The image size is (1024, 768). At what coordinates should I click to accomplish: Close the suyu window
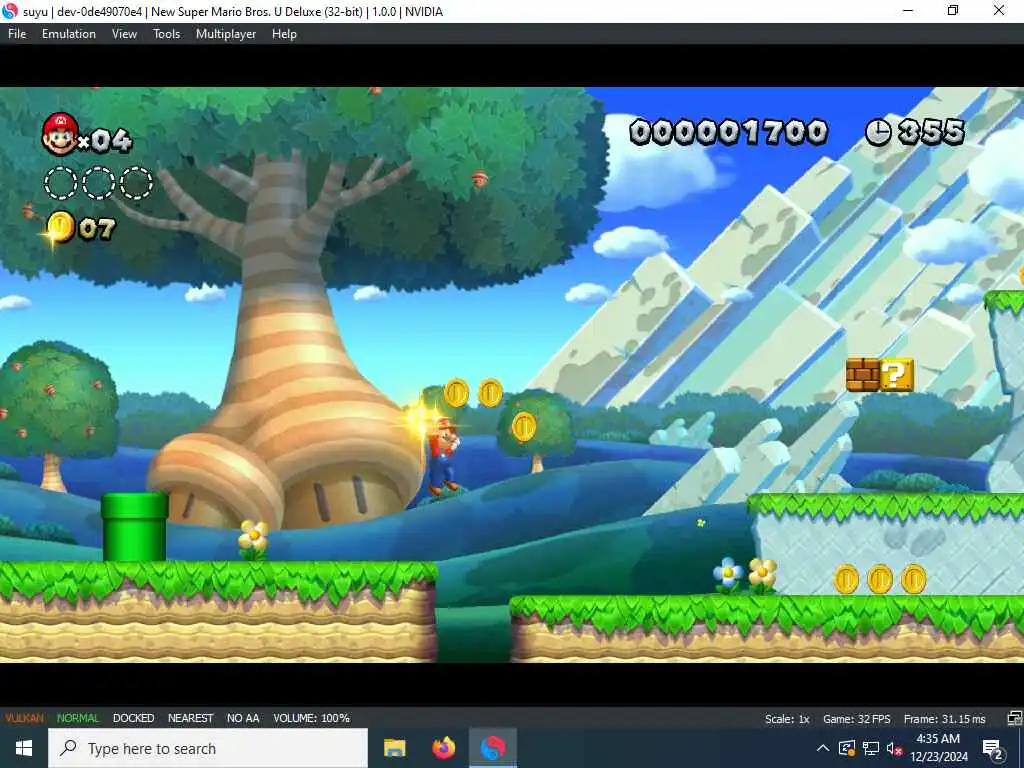click(999, 11)
